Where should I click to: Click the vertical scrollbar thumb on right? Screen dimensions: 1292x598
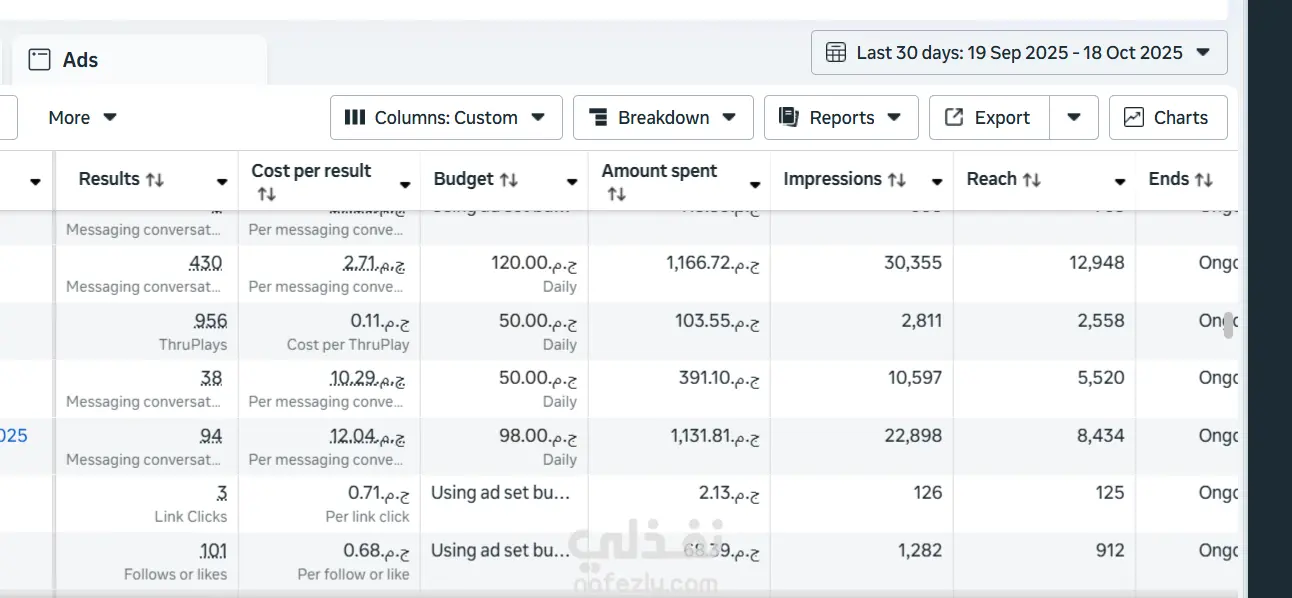point(1229,325)
